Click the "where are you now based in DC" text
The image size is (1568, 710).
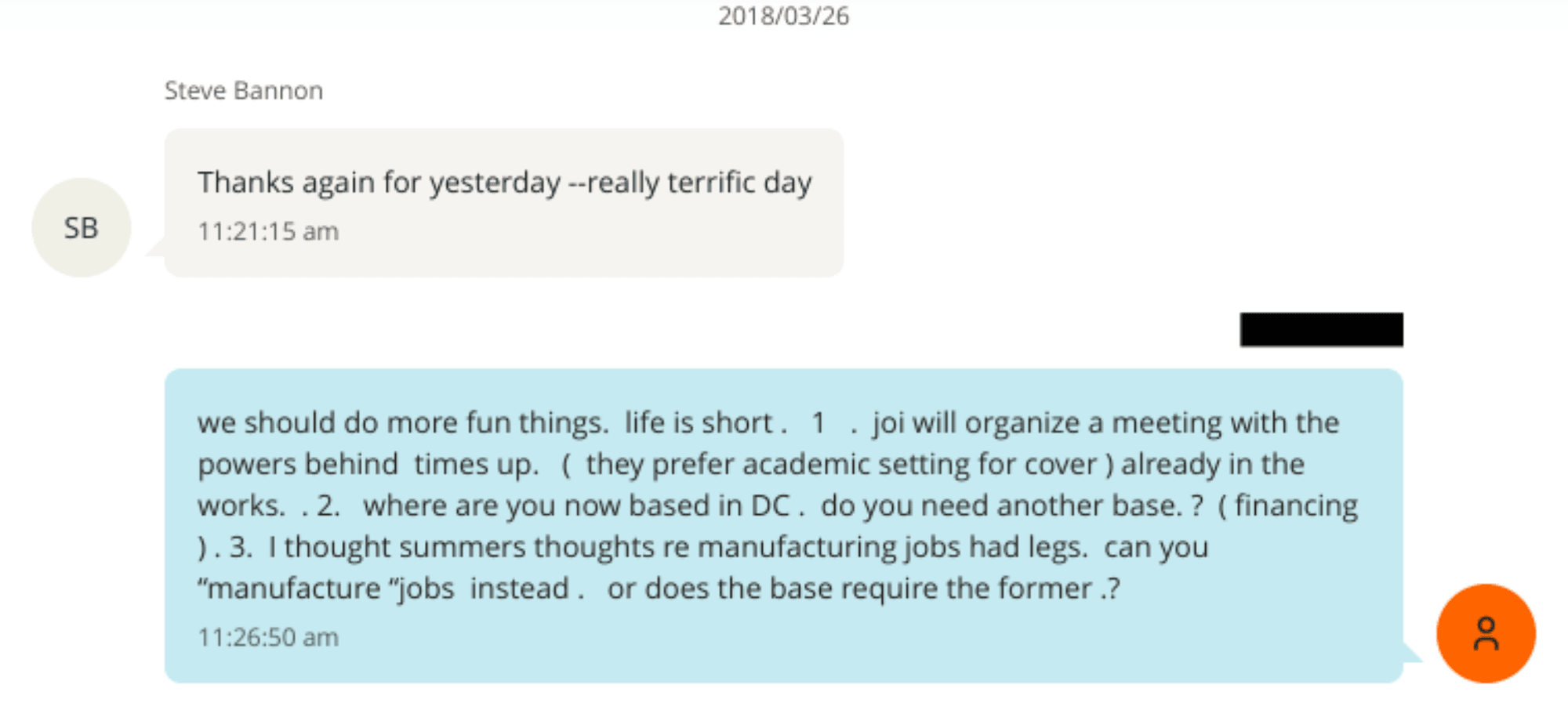coord(575,506)
